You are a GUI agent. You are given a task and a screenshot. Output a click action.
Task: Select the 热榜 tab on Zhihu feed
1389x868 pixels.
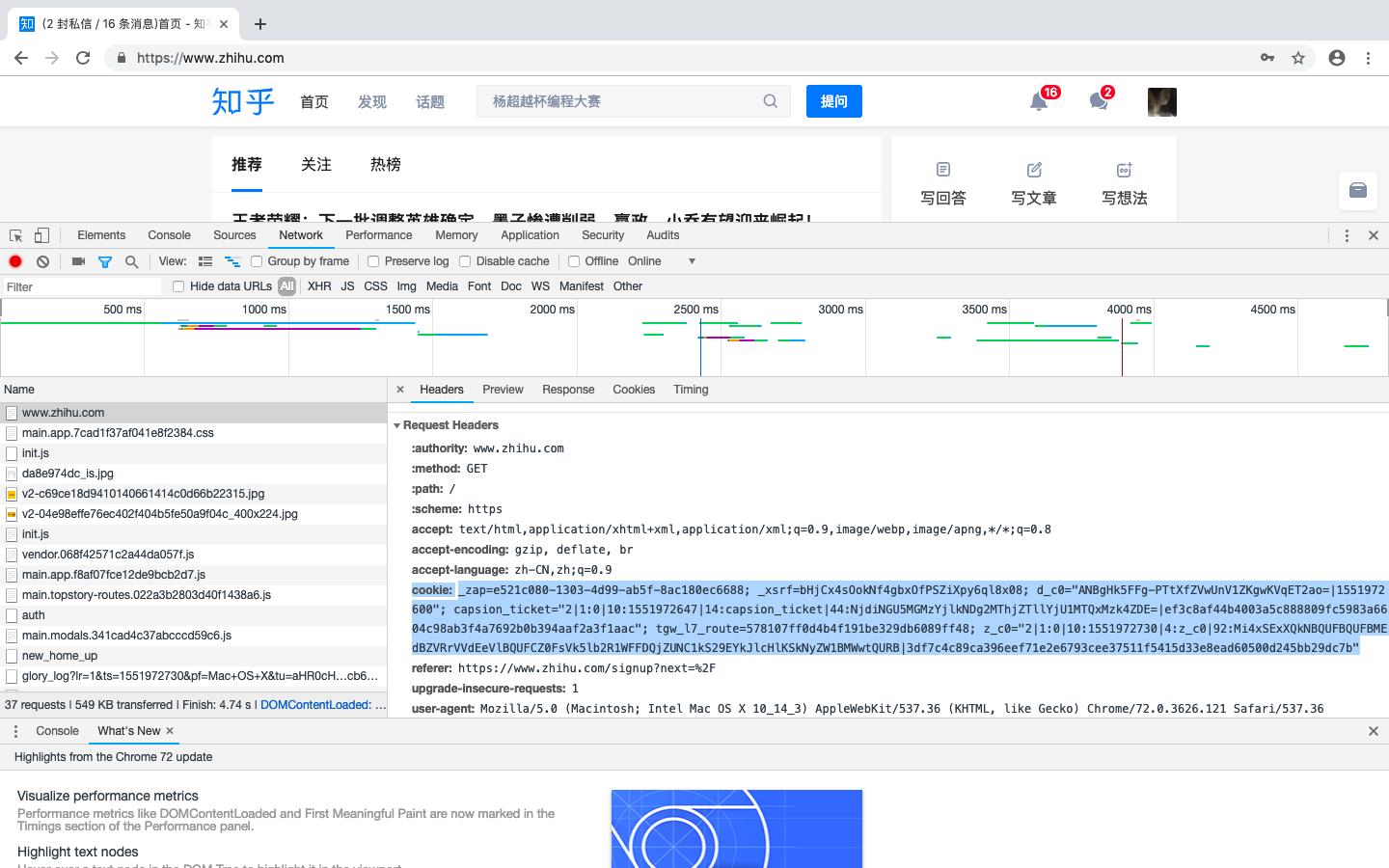(x=385, y=164)
